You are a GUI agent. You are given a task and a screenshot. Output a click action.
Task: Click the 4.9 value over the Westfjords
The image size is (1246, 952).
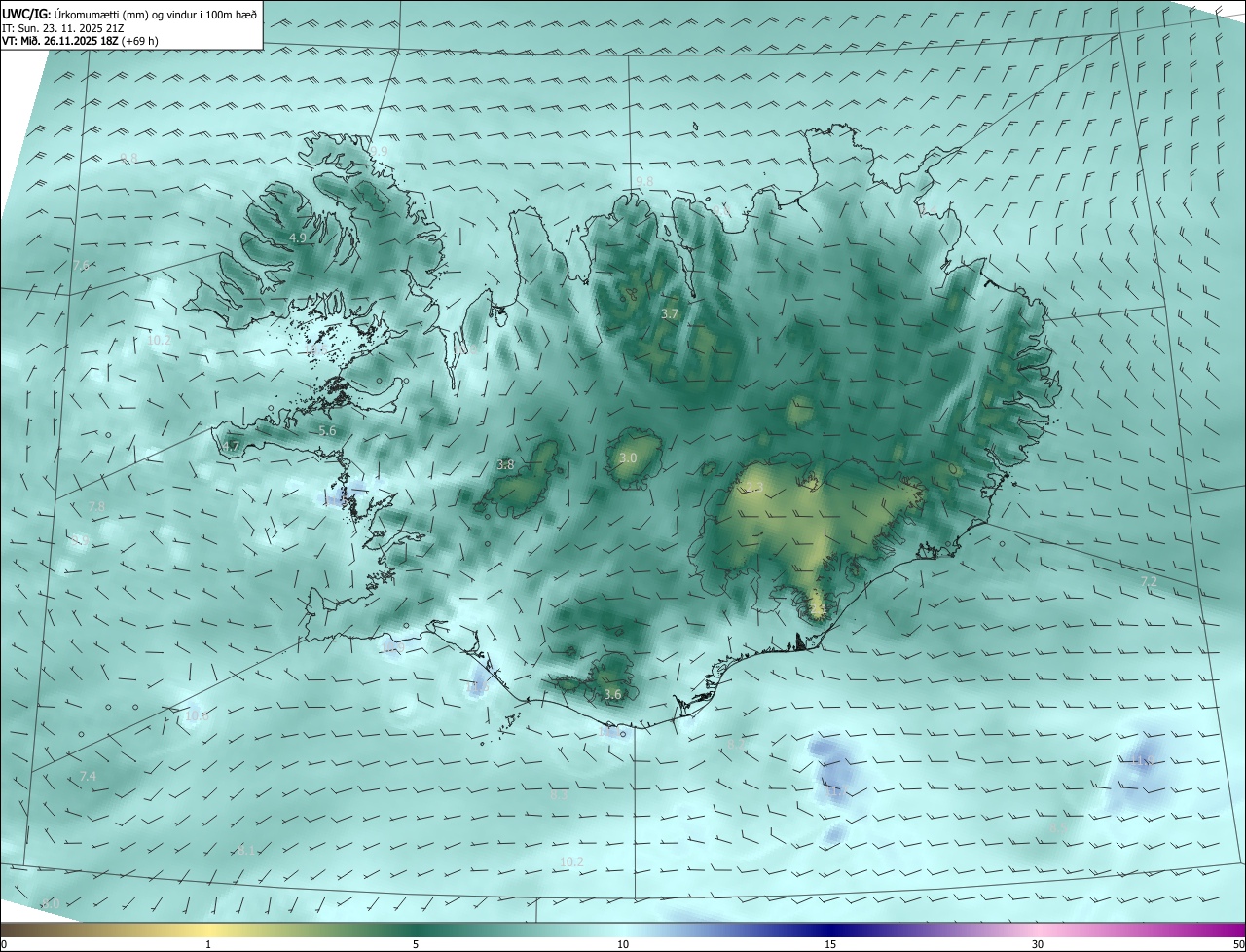pyautogui.click(x=298, y=238)
